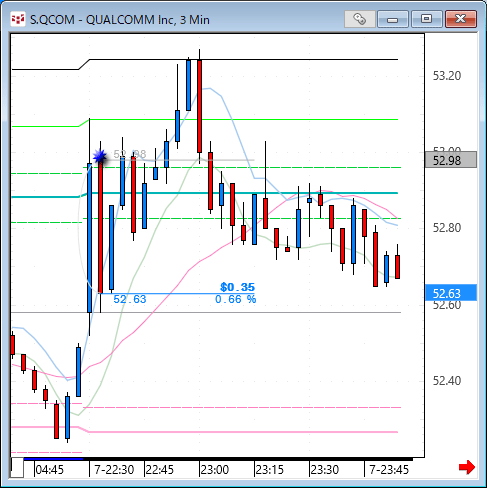Click the red scroll-right arrow

click(x=467, y=467)
